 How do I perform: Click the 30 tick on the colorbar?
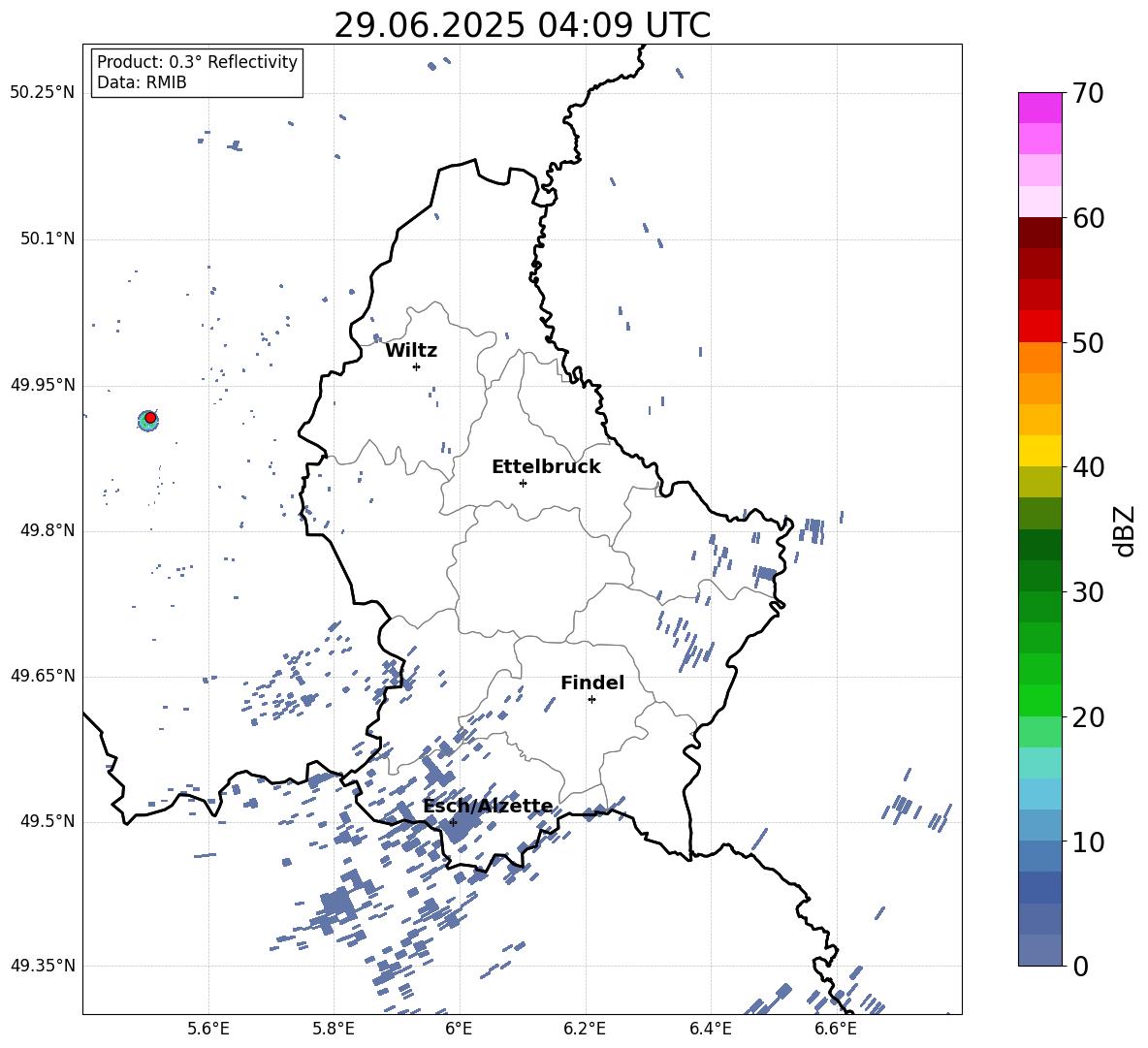[x=1089, y=592]
